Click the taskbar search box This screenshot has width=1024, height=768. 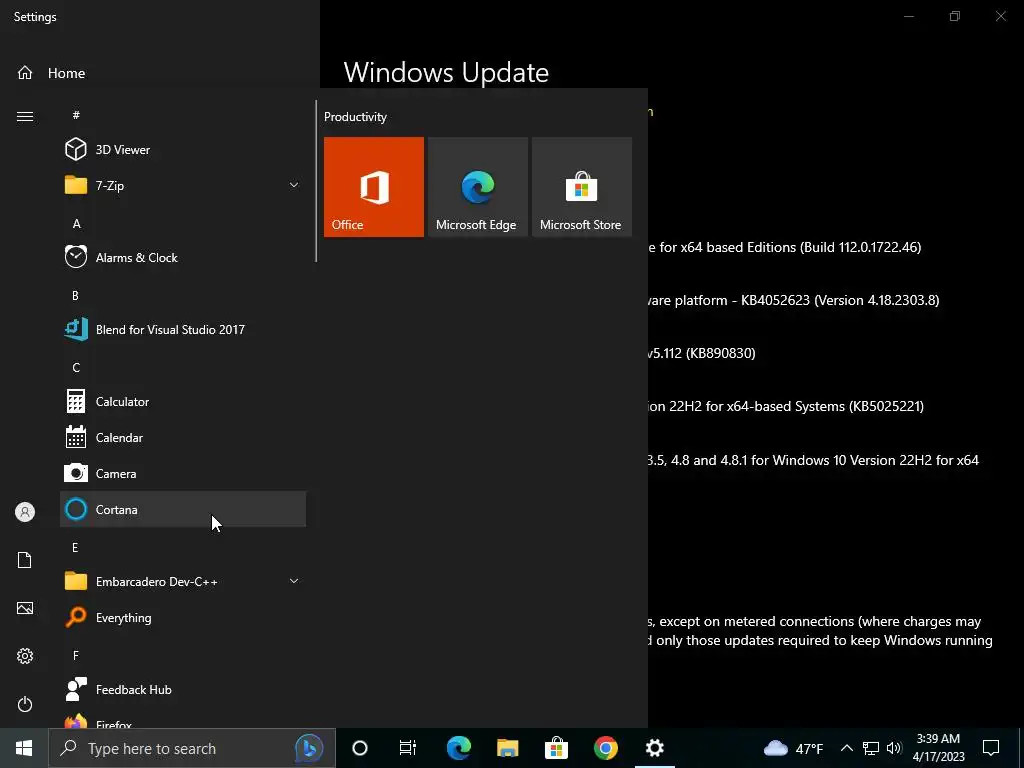click(192, 748)
